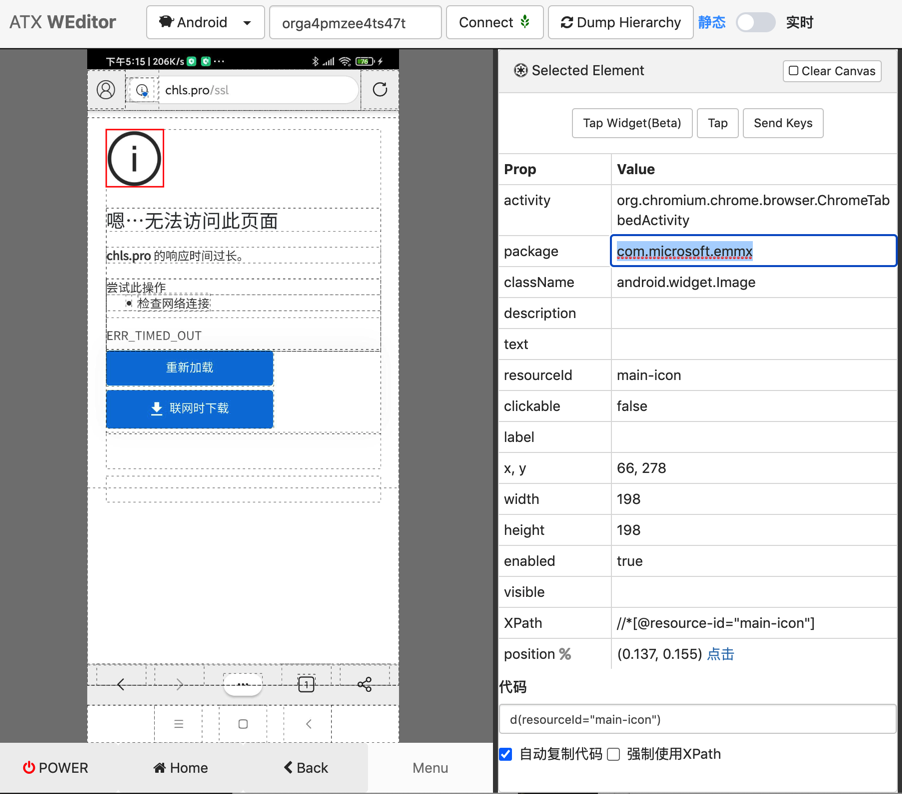Select the 实时 mode label
Image resolution: width=902 pixels, height=794 pixels.
click(800, 22)
